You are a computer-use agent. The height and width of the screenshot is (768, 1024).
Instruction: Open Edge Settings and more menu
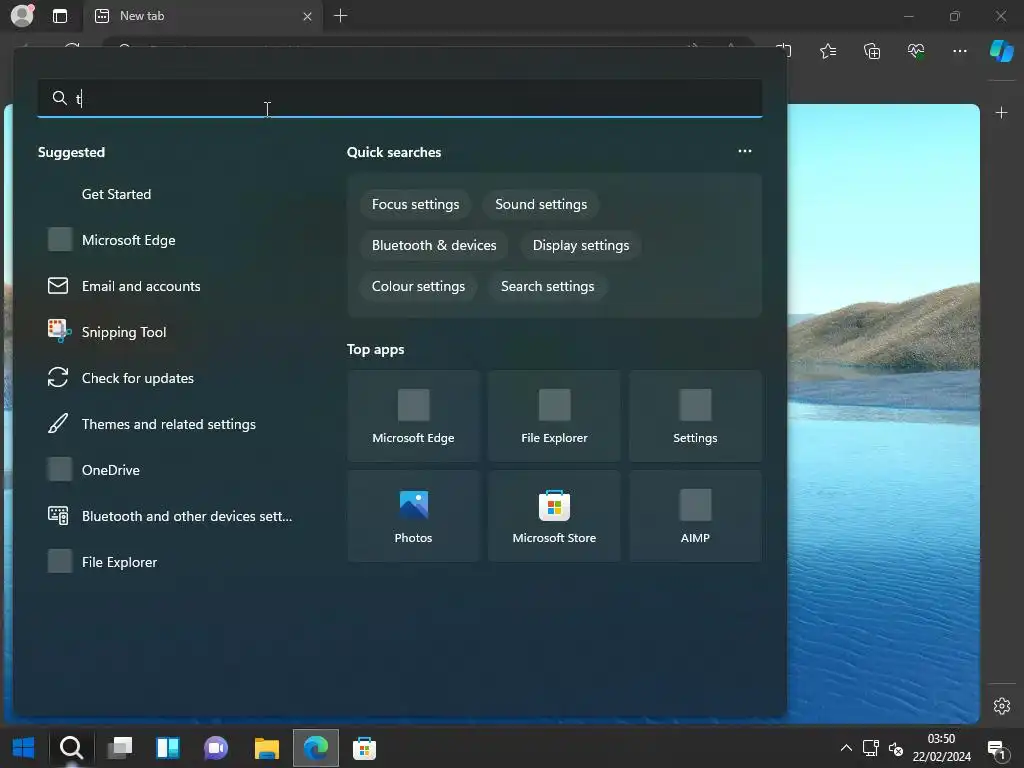(959, 51)
